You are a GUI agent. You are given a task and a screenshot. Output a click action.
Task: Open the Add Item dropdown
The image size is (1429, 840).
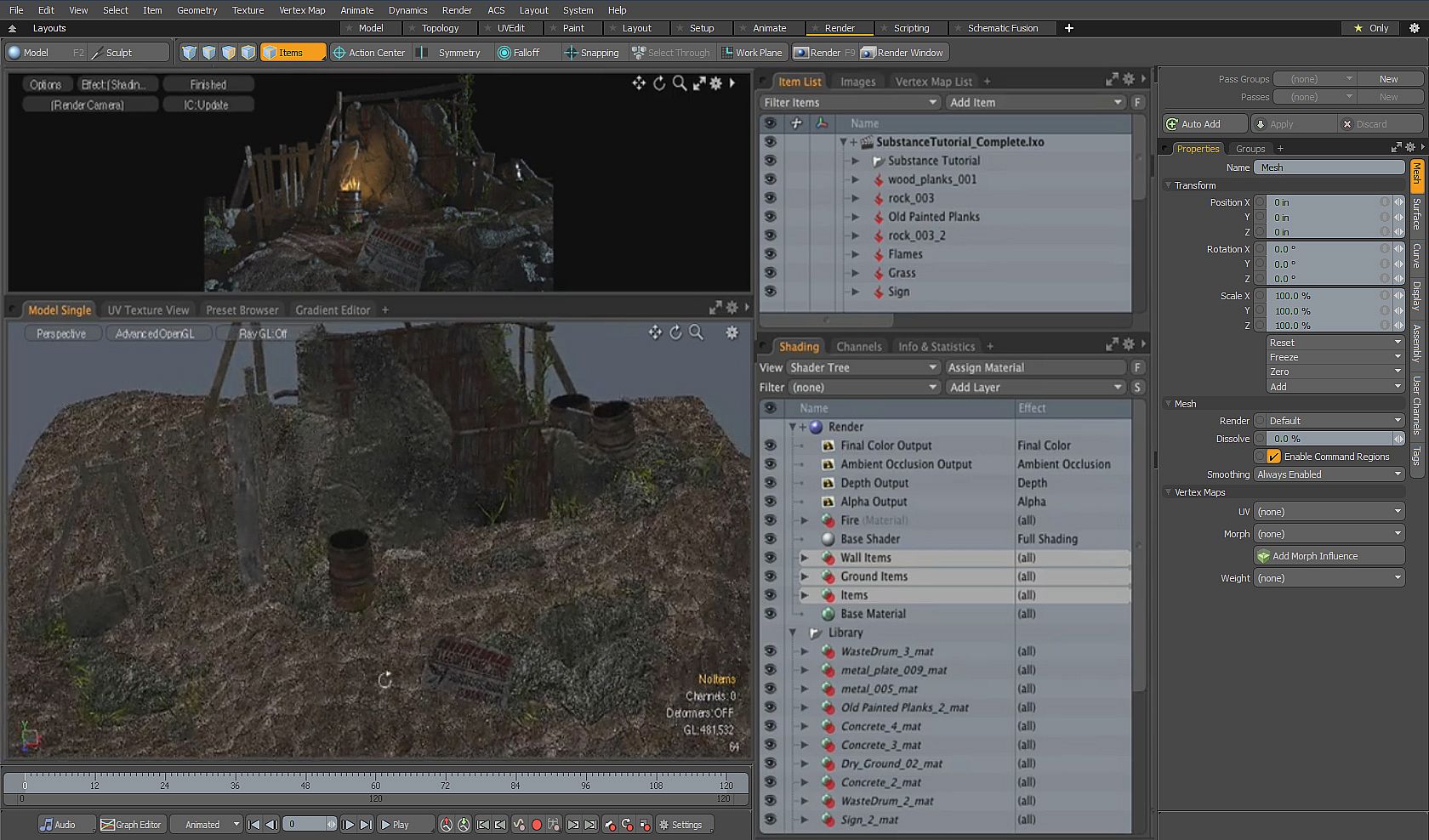1035,102
